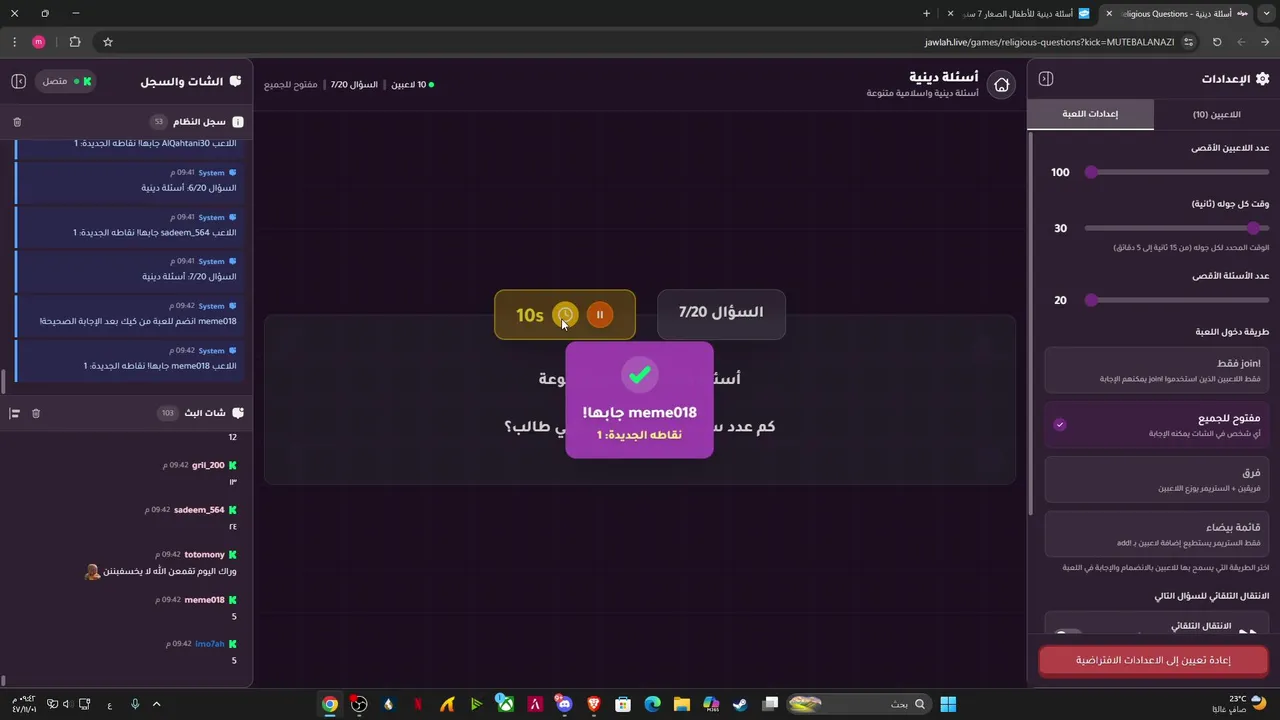This screenshot has width=1280, height=720.
Task: Click the chat bubble icon beside الشات والسجل
Action: click(x=236, y=81)
